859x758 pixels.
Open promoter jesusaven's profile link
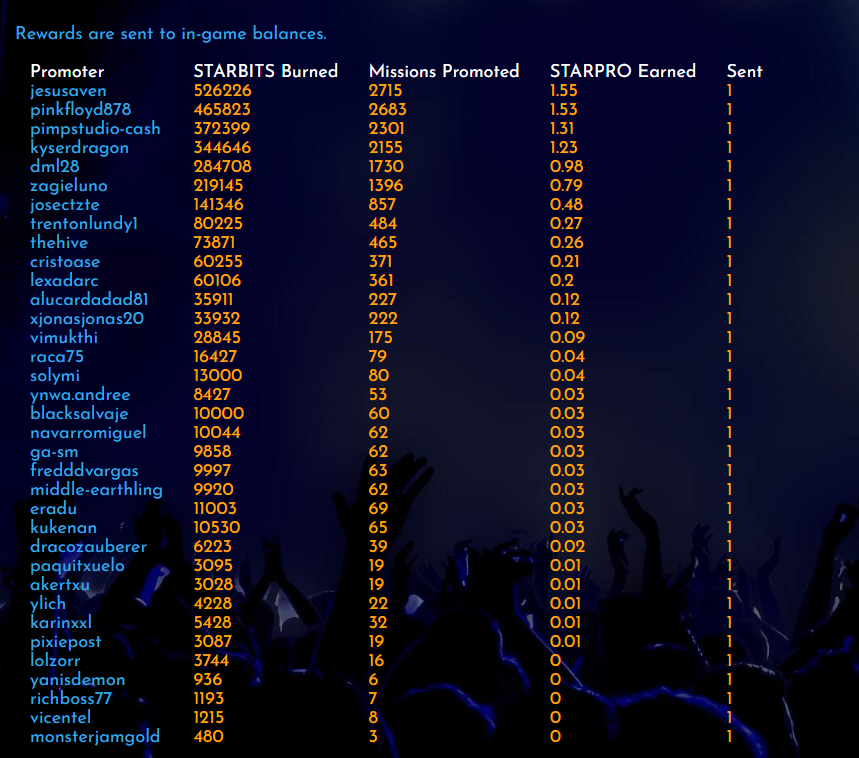(x=68, y=91)
